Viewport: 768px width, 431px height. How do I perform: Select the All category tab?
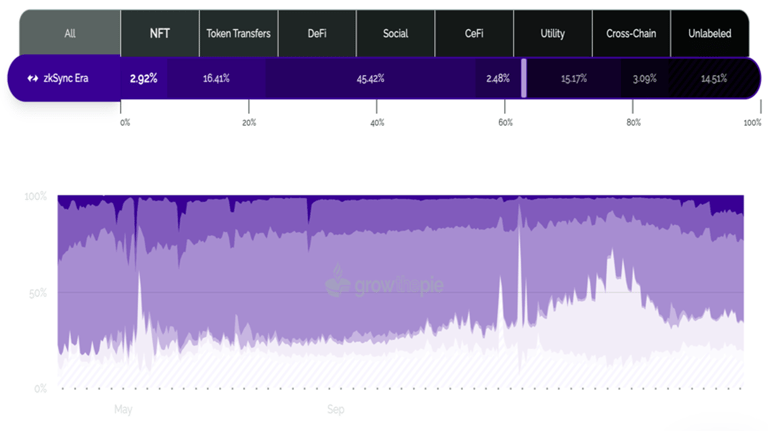pyautogui.click(x=70, y=33)
